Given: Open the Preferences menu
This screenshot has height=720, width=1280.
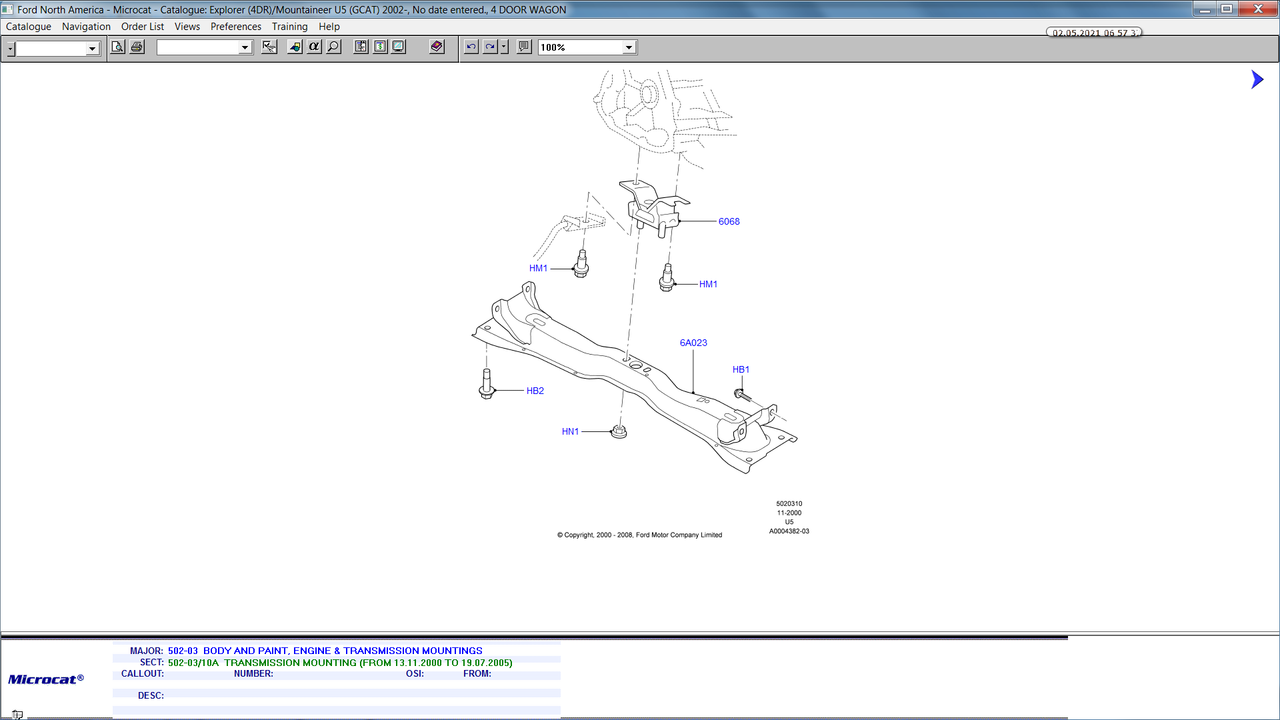Looking at the screenshot, I should (236, 27).
